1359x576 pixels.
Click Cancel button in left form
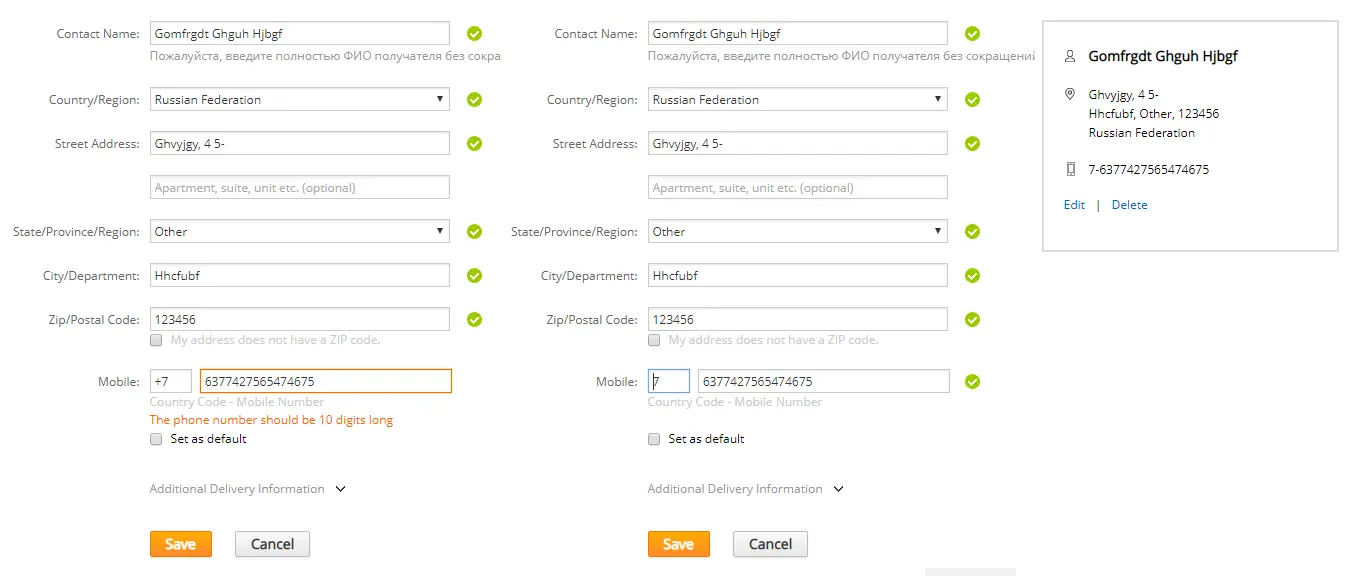pyautogui.click(x=272, y=544)
